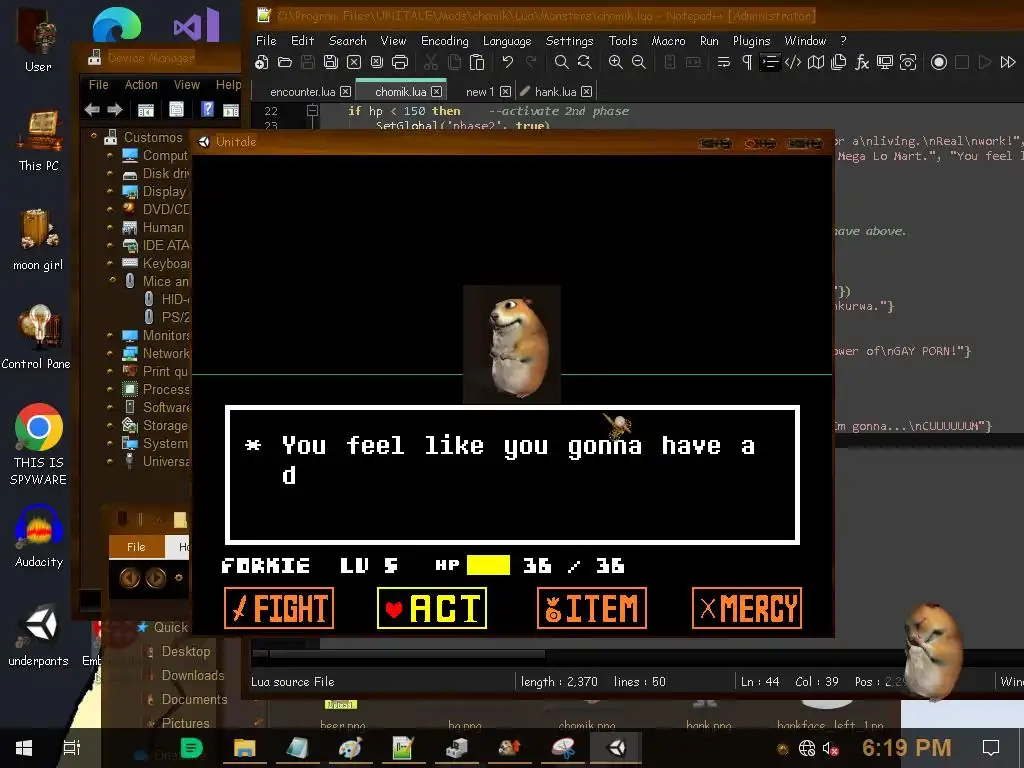
Task: Click the Print icon in Notepad++ toolbar
Action: click(400, 62)
